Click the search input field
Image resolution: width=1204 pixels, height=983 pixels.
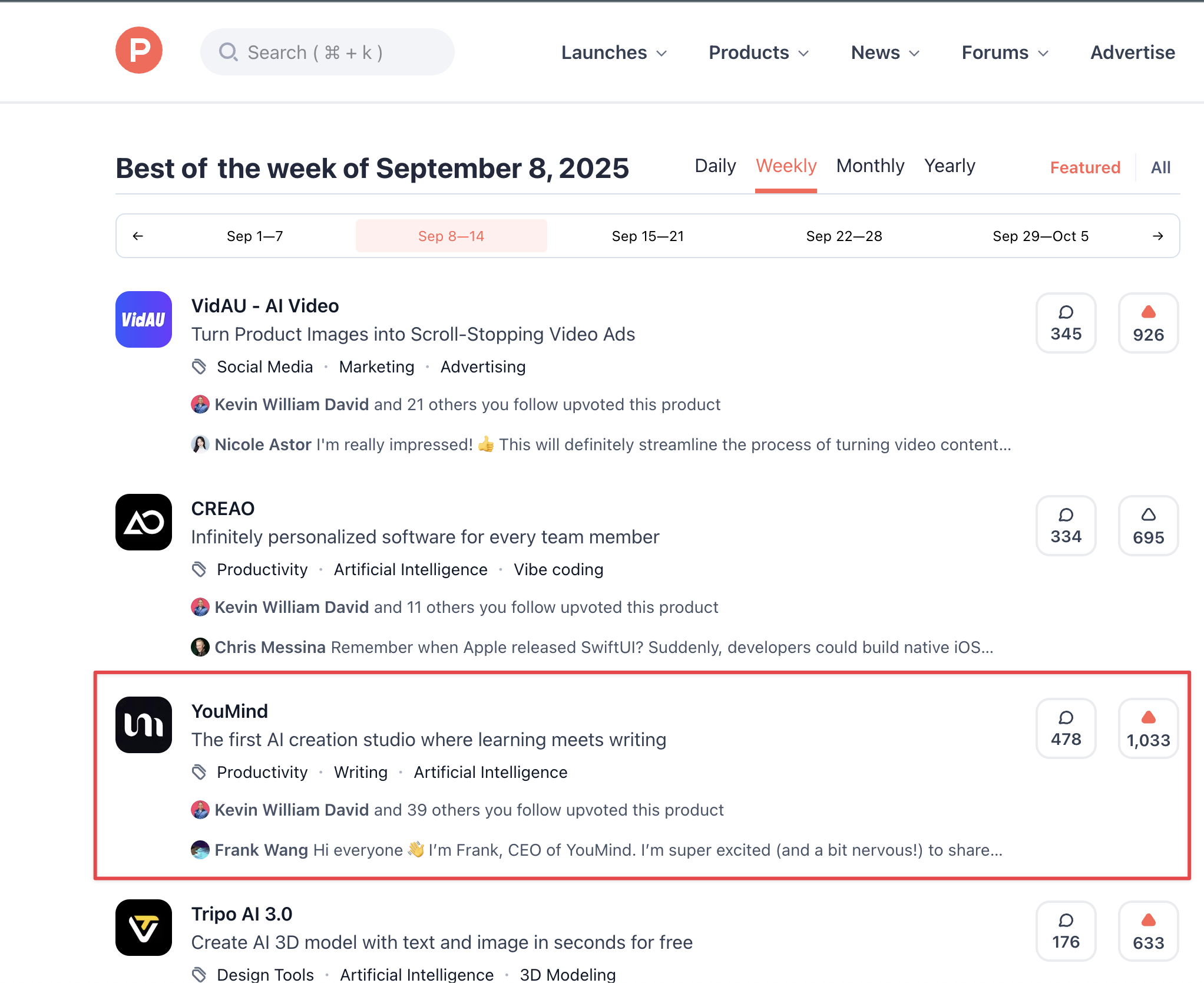(328, 52)
